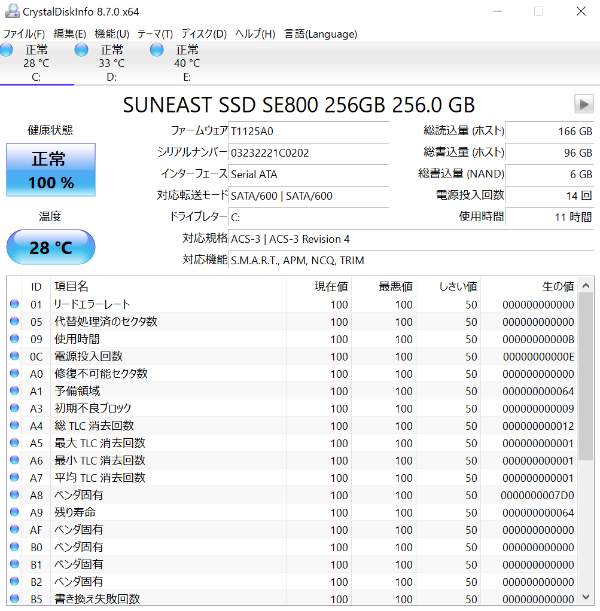
Task: Click the transfer mode field SATA/600 | SATA/600
Action: coord(309,196)
